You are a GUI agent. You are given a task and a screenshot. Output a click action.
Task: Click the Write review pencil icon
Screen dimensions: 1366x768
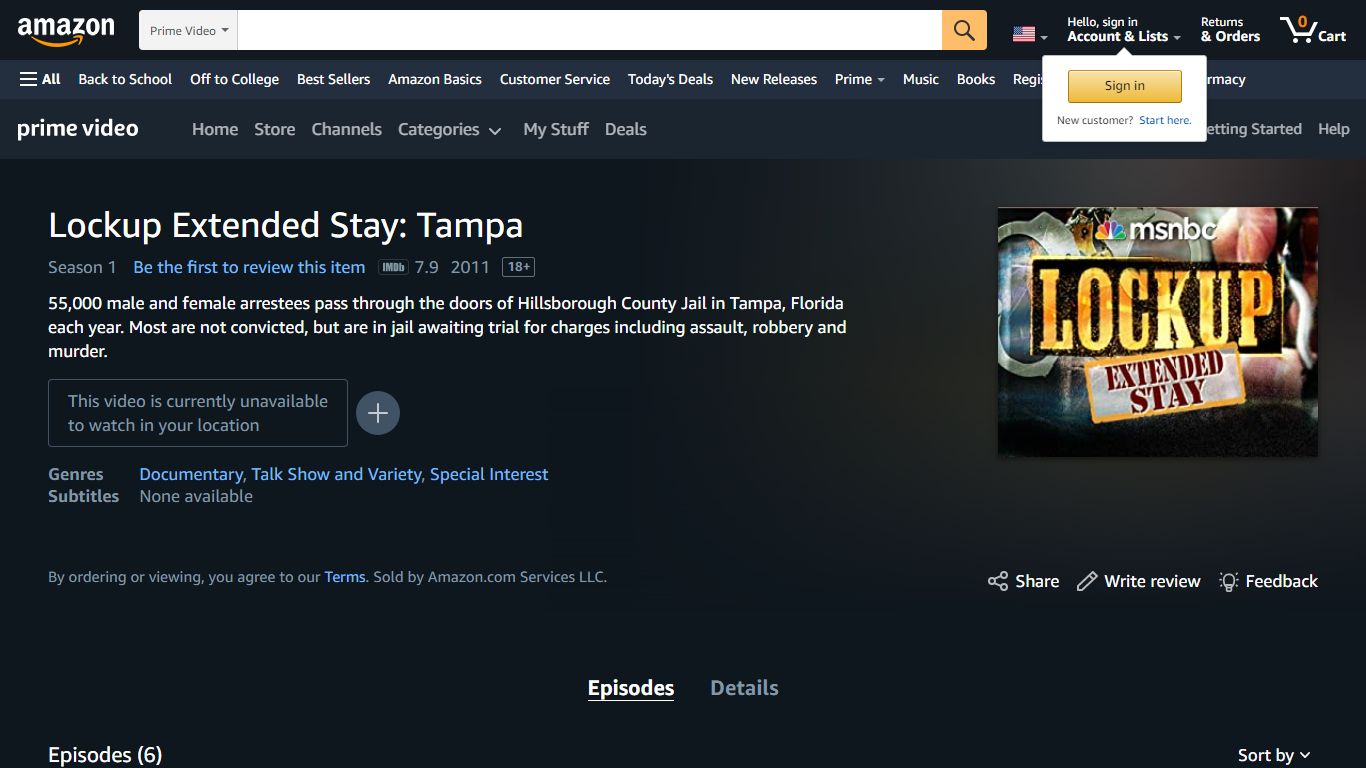1087,581
